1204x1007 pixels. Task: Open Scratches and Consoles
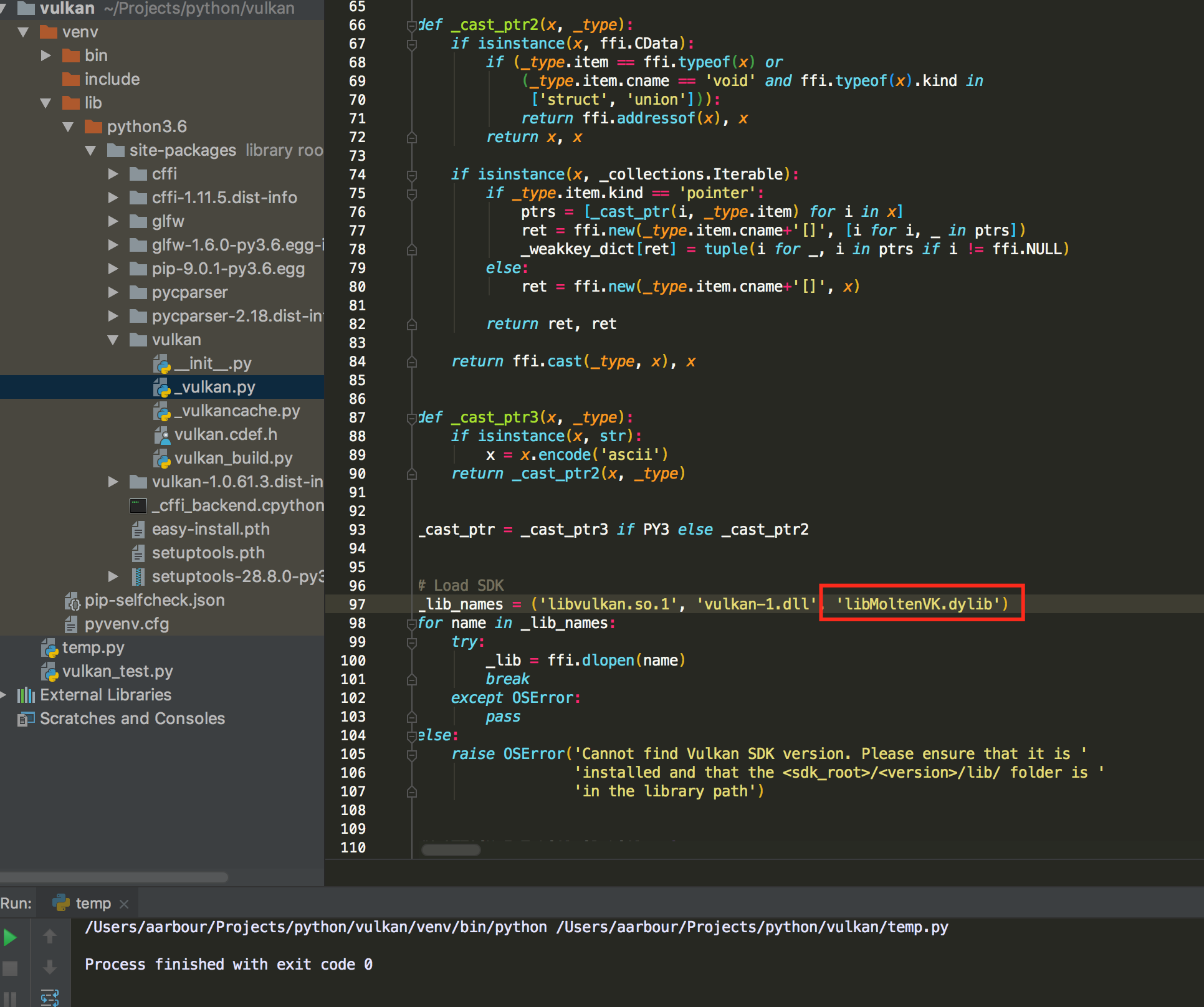131,718
